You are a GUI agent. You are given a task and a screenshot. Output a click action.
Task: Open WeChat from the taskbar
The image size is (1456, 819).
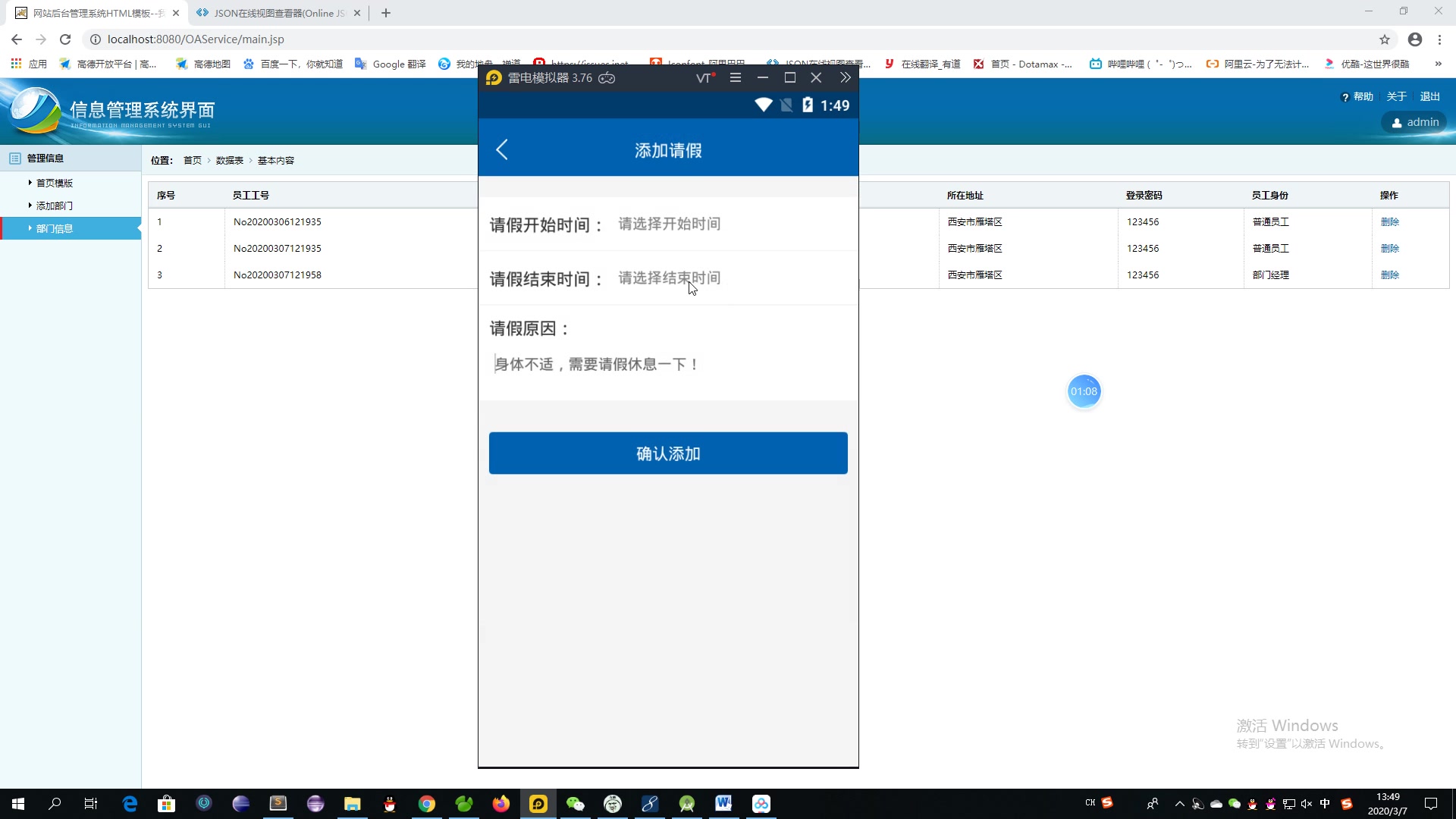pyautogui.click(x=576, y=804)
